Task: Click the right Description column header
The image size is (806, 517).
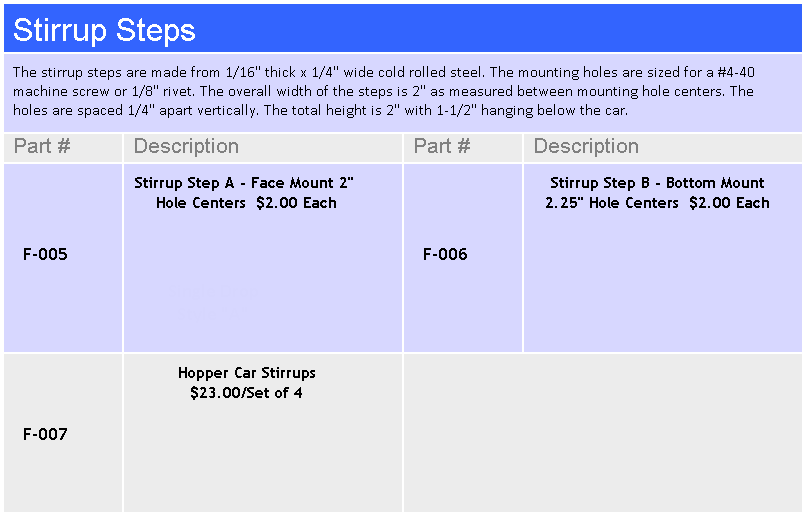Action: pos(586,146)
